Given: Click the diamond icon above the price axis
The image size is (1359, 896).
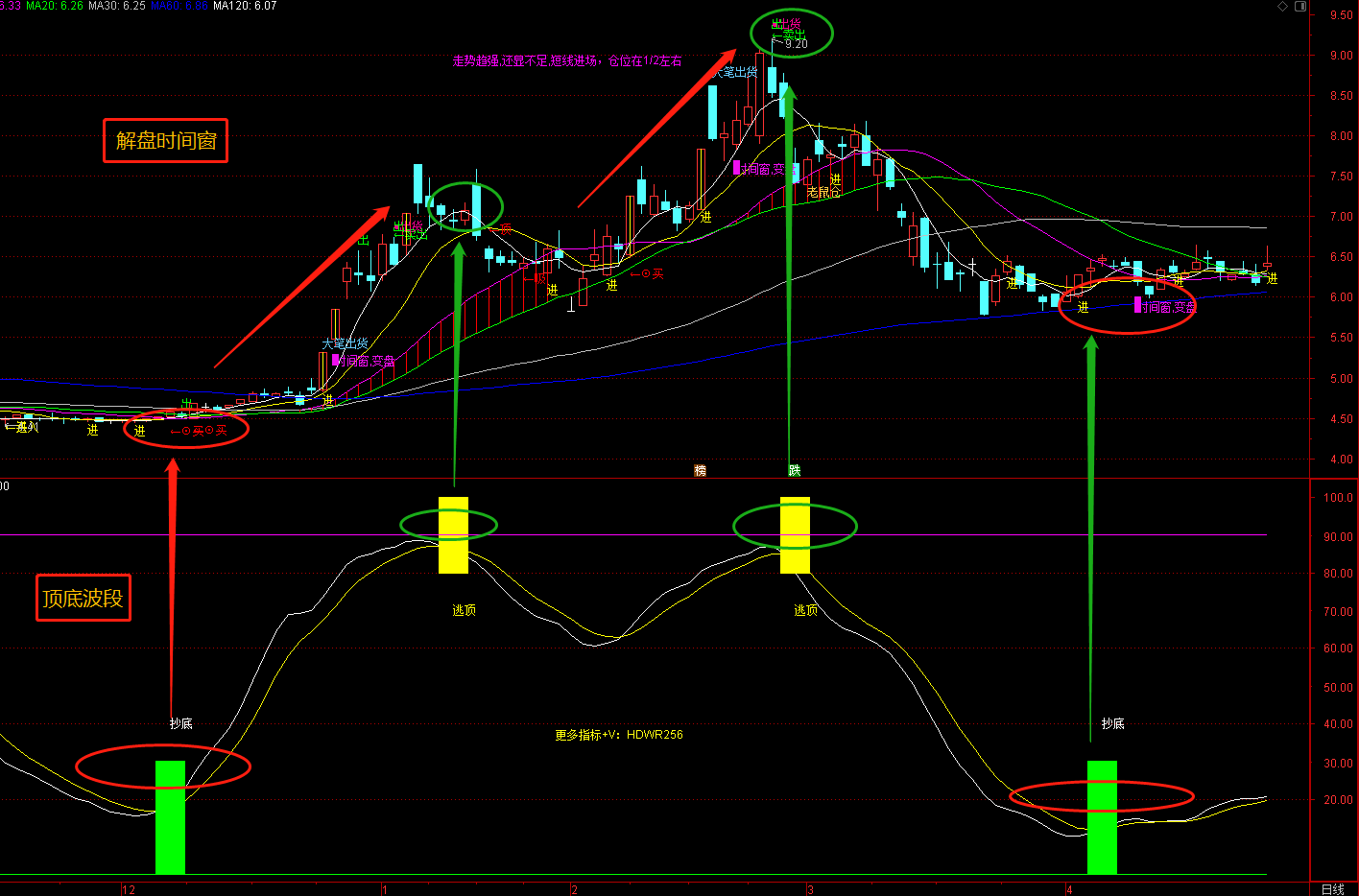Looking at the screenshot, I should coord(1283,6).
